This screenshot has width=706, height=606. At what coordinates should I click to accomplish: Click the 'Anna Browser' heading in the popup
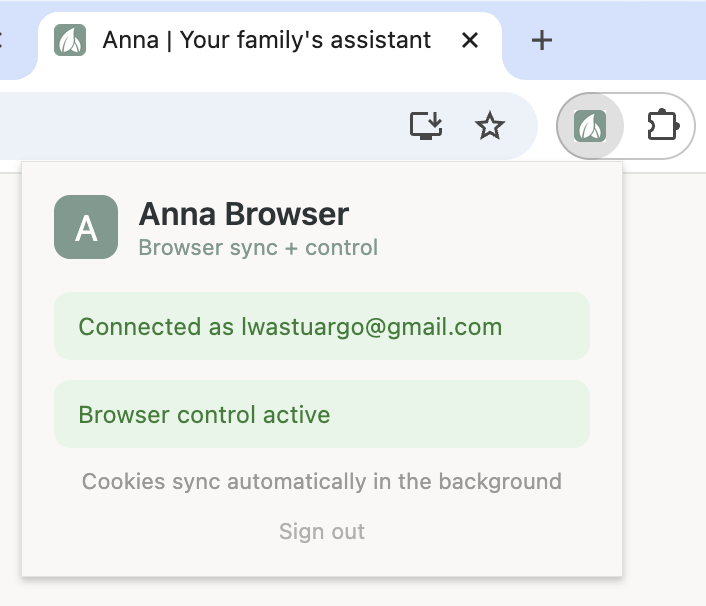tap(243, 213)
